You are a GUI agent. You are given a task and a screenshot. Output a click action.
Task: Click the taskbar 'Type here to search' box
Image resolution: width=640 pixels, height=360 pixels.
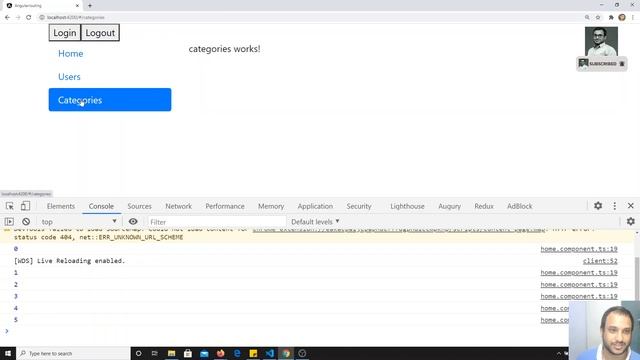pyautogui.click(x=73, y=353)
